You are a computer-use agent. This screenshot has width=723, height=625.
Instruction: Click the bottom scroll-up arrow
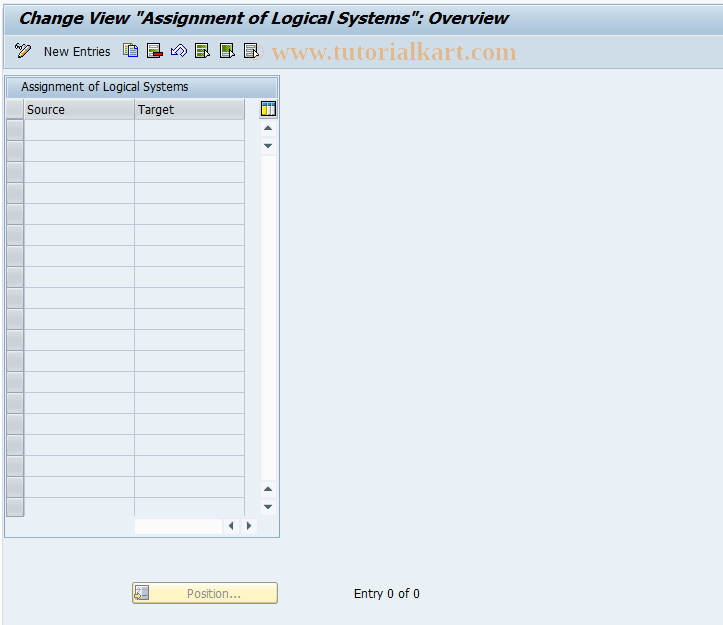pos(268,489)
